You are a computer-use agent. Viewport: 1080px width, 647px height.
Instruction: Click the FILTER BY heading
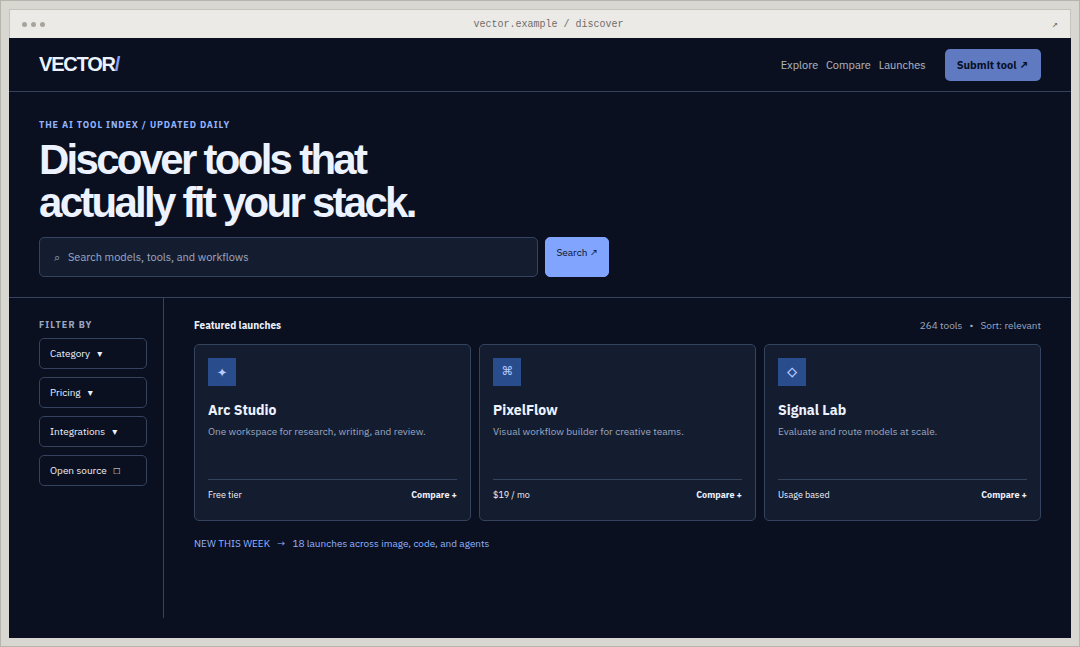point(65,325)
